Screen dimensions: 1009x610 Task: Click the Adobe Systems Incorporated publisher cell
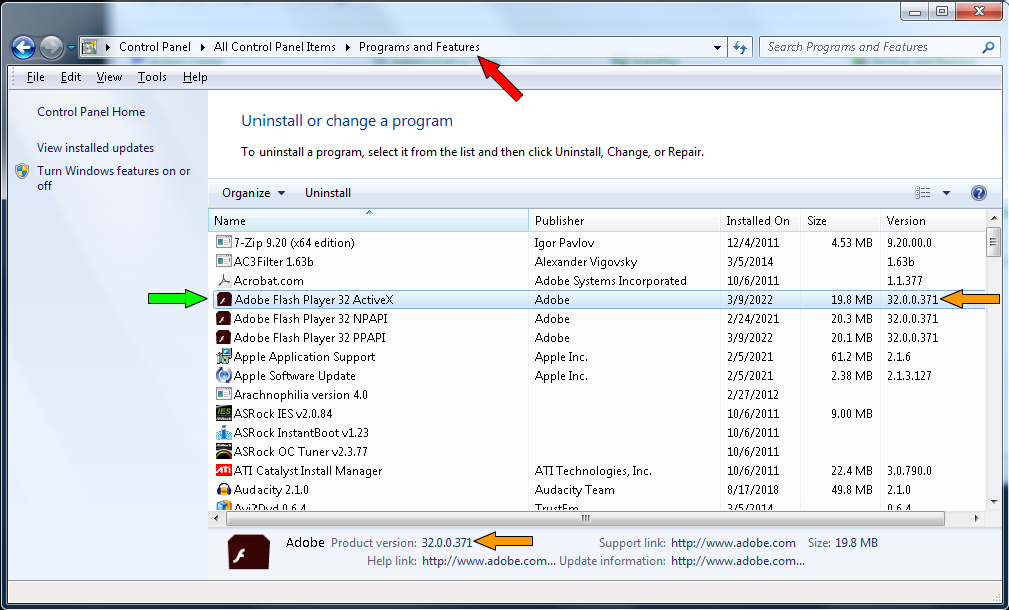click(610, 281)
